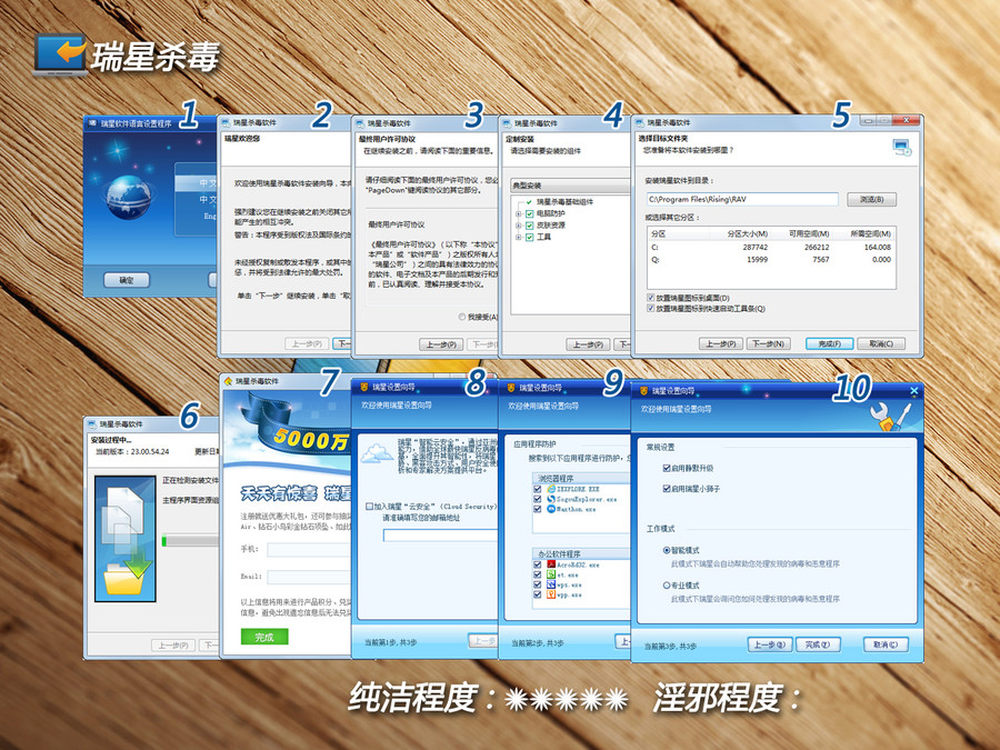Uncheck the Maxthon.exe checkbox
1000x750 pixels.
tap(537, 510)
